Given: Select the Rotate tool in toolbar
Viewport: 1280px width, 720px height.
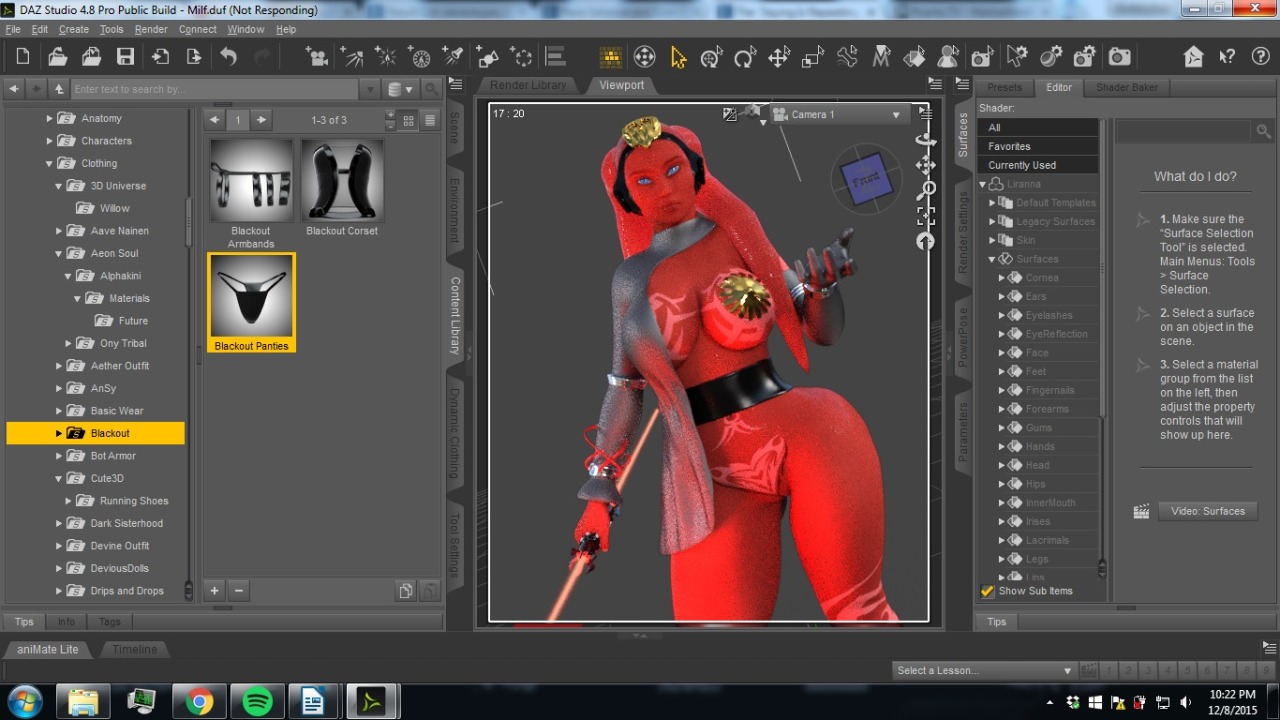Looking at the screenshot, I should [x=745, y=57].
